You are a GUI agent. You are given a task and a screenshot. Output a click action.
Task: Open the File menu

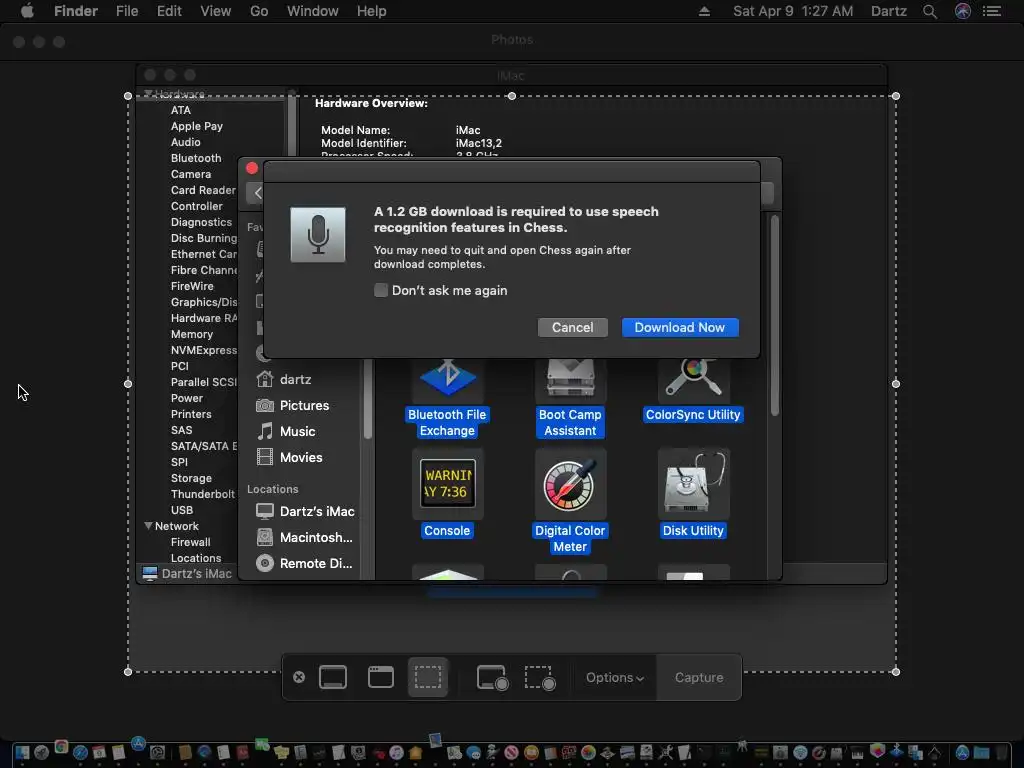click(x=127, y=11)
